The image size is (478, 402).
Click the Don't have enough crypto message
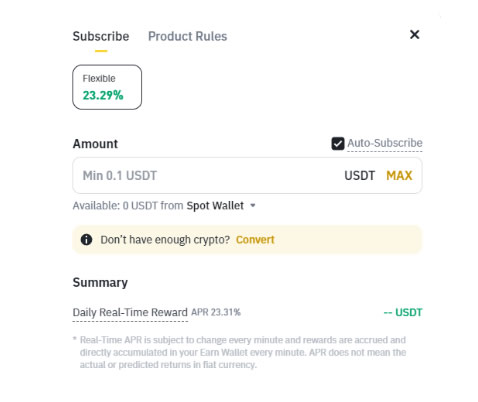pyautogui.click(x=165, y=240)
